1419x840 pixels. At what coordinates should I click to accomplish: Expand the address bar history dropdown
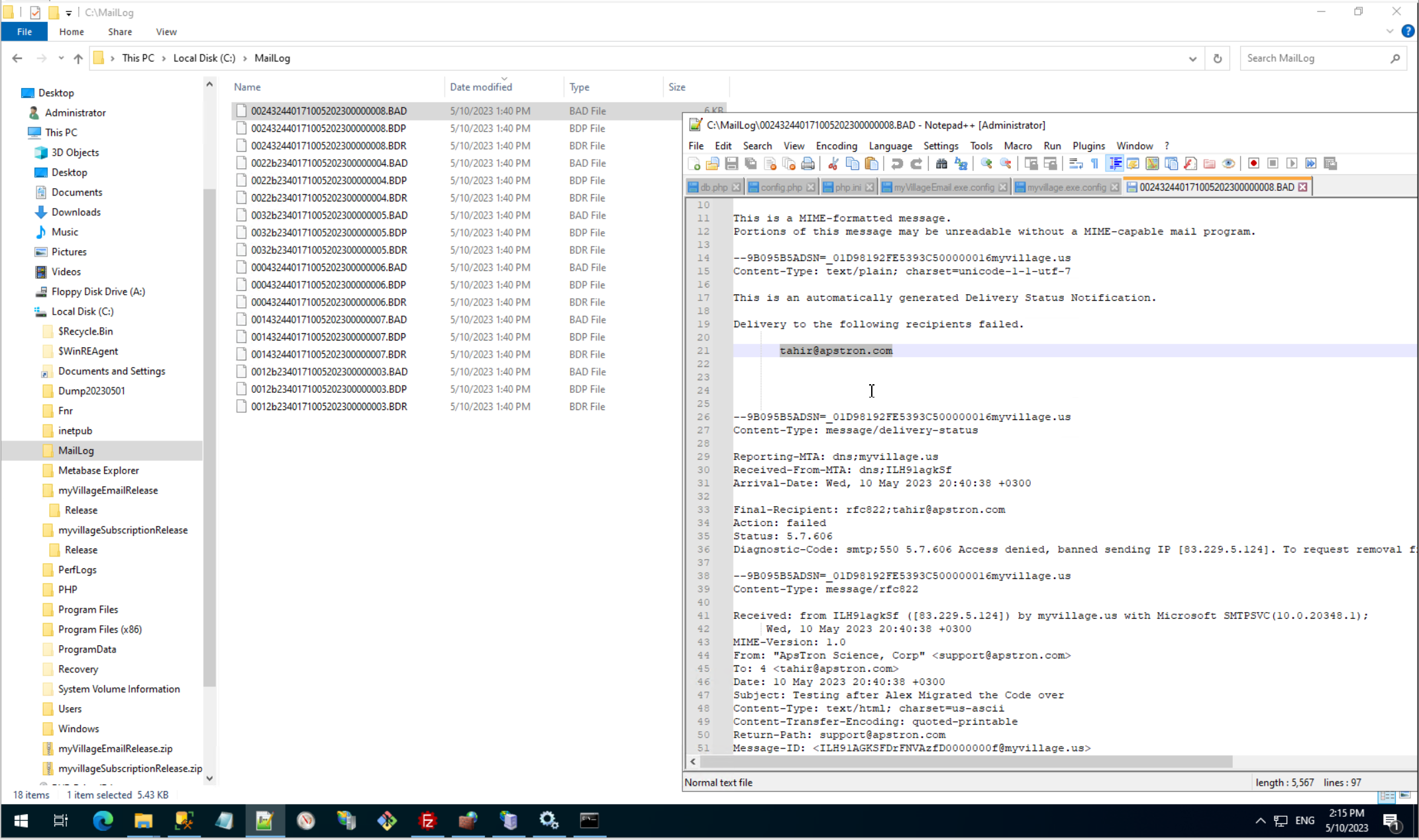(1192, 58)
